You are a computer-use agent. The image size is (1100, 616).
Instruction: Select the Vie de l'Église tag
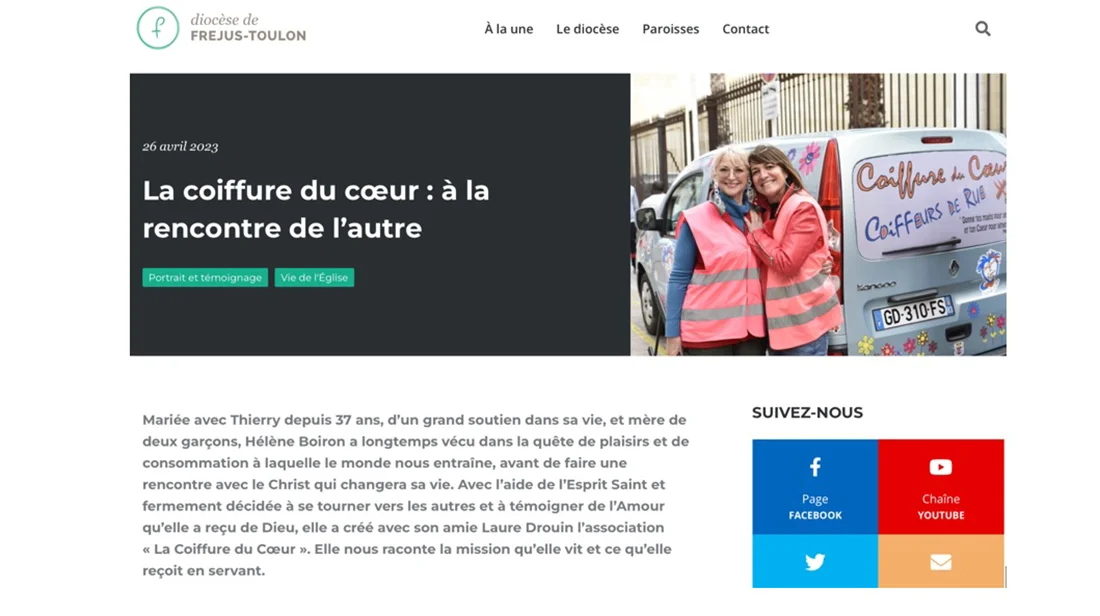tap(314, 278)
